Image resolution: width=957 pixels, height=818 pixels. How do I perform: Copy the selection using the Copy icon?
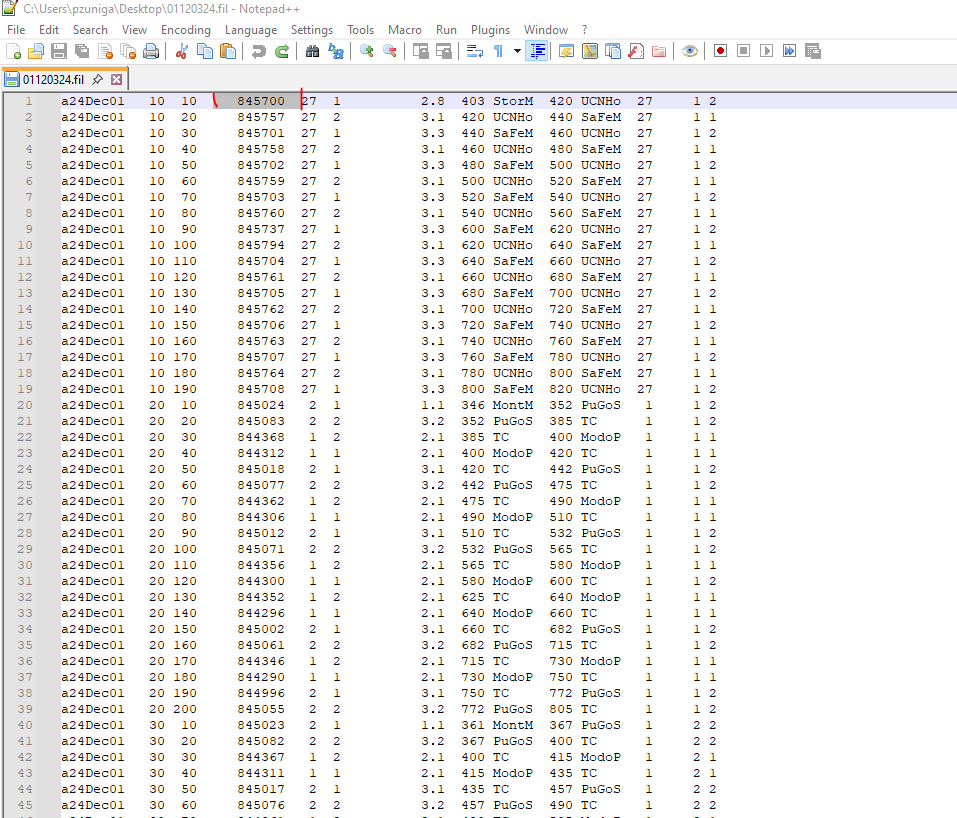pyautogui.click(x=205, y=51)
